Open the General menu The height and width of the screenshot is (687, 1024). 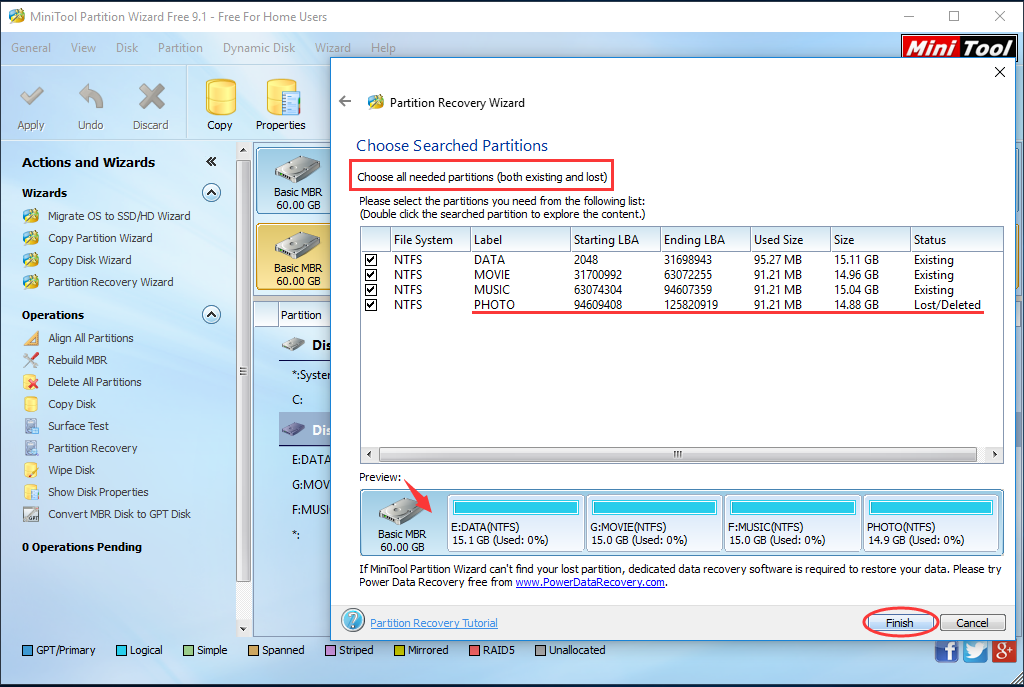(x=31, y=48)
